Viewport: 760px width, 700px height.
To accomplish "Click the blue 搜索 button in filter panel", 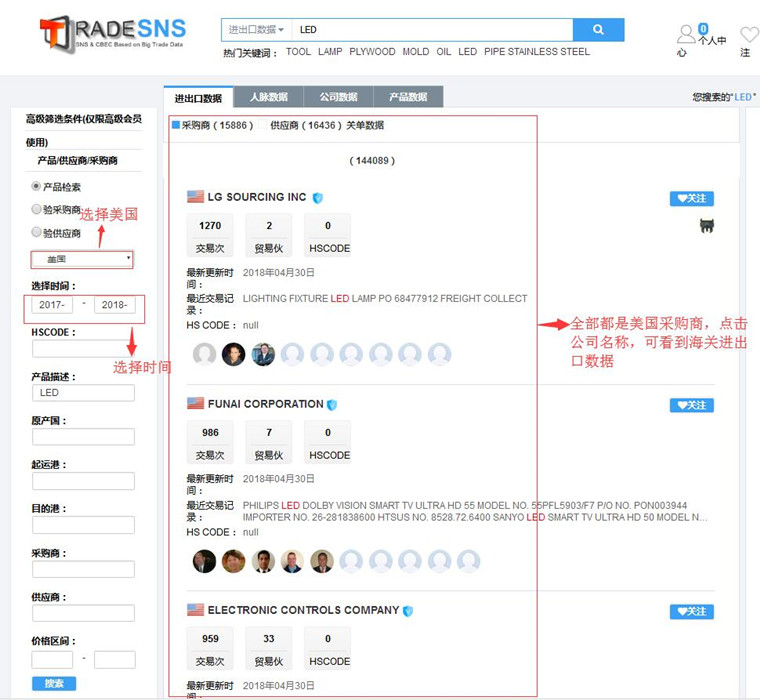I will point(54,684).
